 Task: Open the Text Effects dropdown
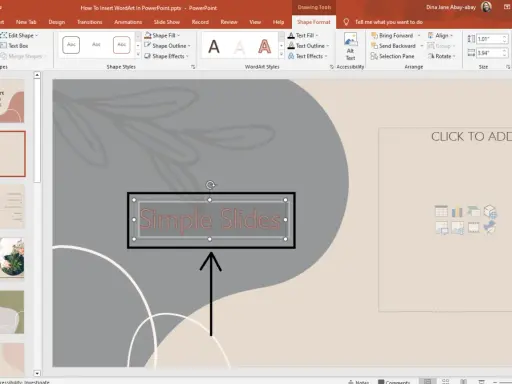pos(307,56)
